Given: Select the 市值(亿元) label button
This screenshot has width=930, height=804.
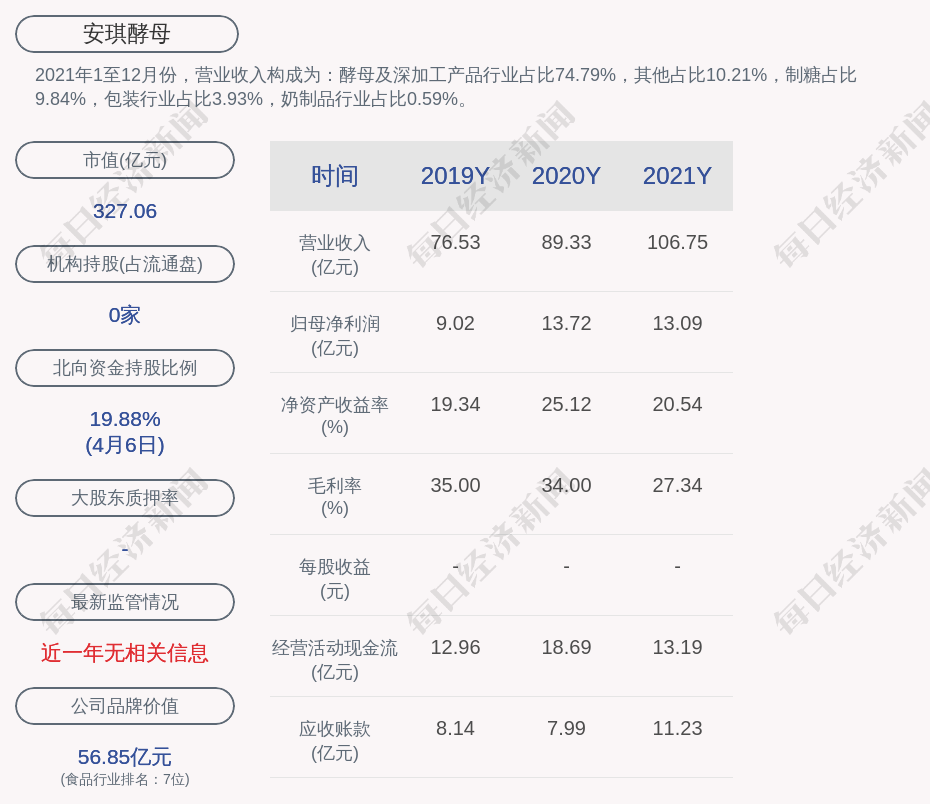Looking at the screenshot, I should (x=125, y=160).
